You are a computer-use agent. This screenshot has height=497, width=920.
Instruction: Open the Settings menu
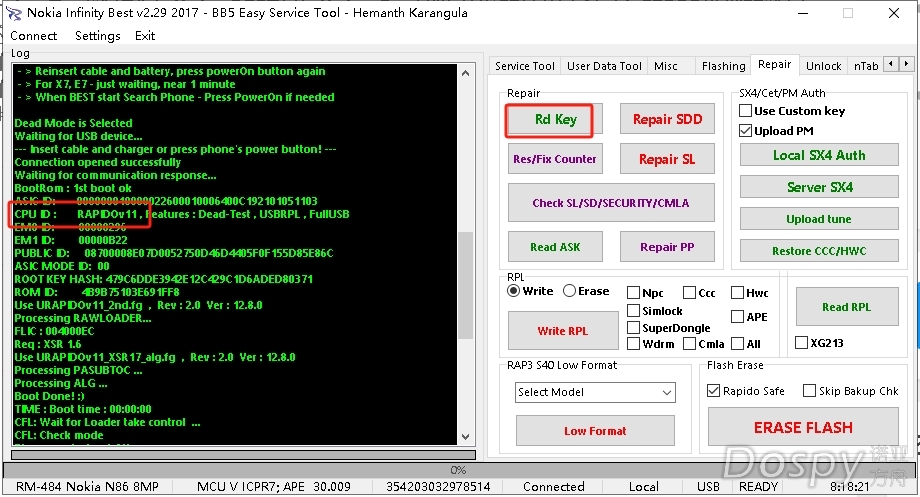[x=97, y=36]
